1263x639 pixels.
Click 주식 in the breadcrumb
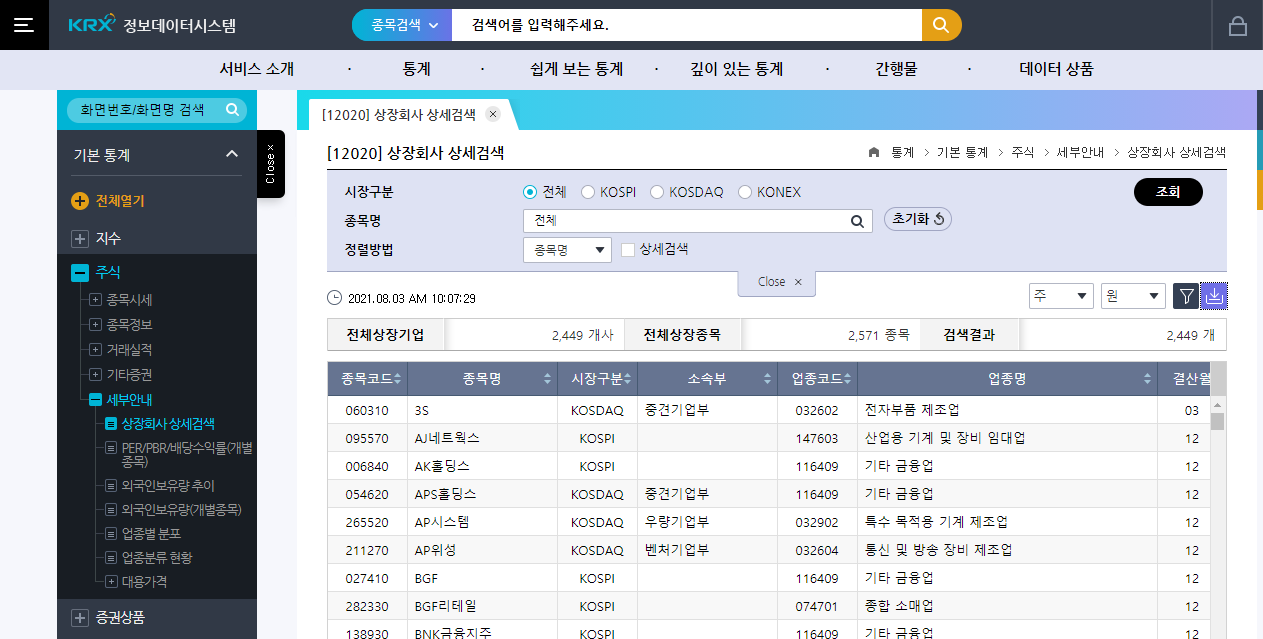(x=1023, y=153)
